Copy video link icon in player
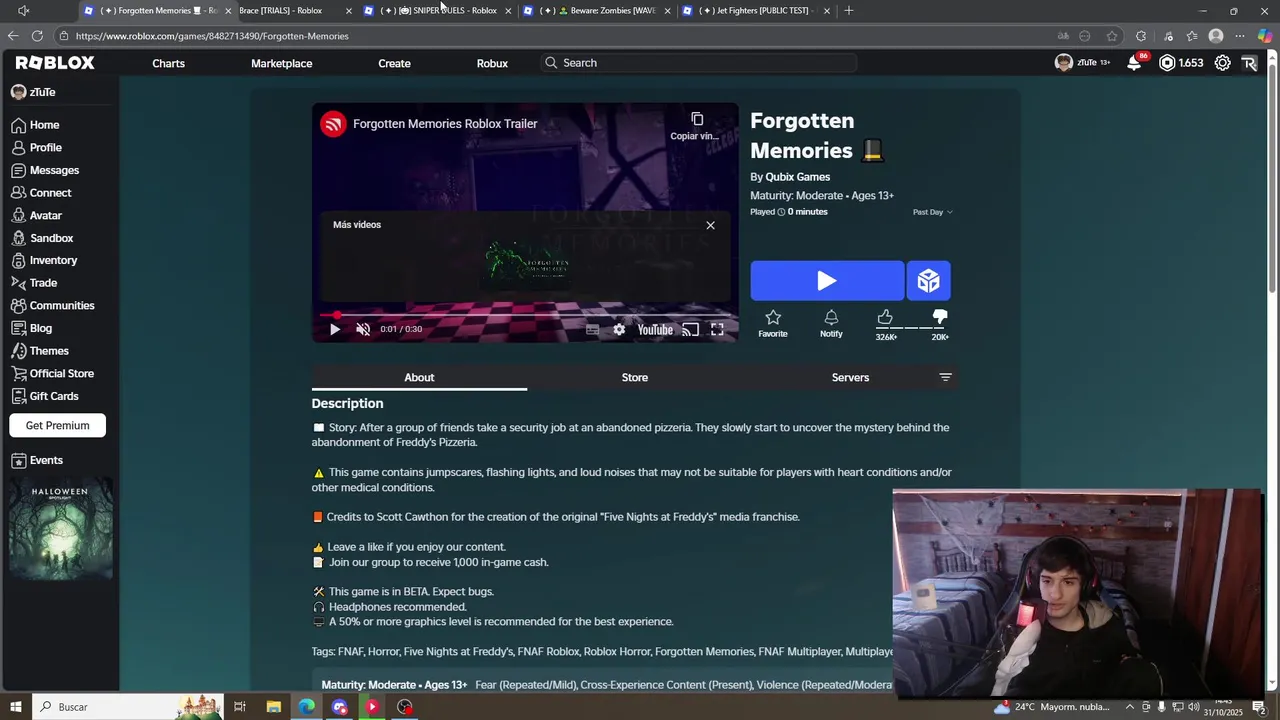1280x720 pixels. (697, 119)
